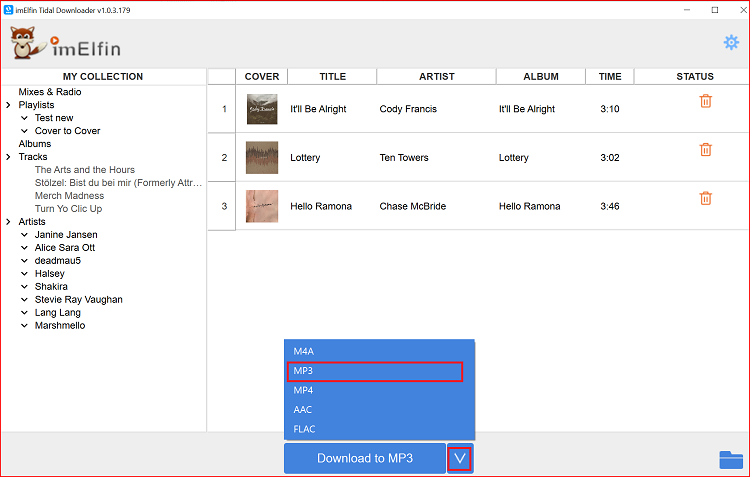The height and width of the screenshot is (477, 750).
Task: Toggle the Lang Lang chevron
Action: pyautogui.click(x=24, y=312)
